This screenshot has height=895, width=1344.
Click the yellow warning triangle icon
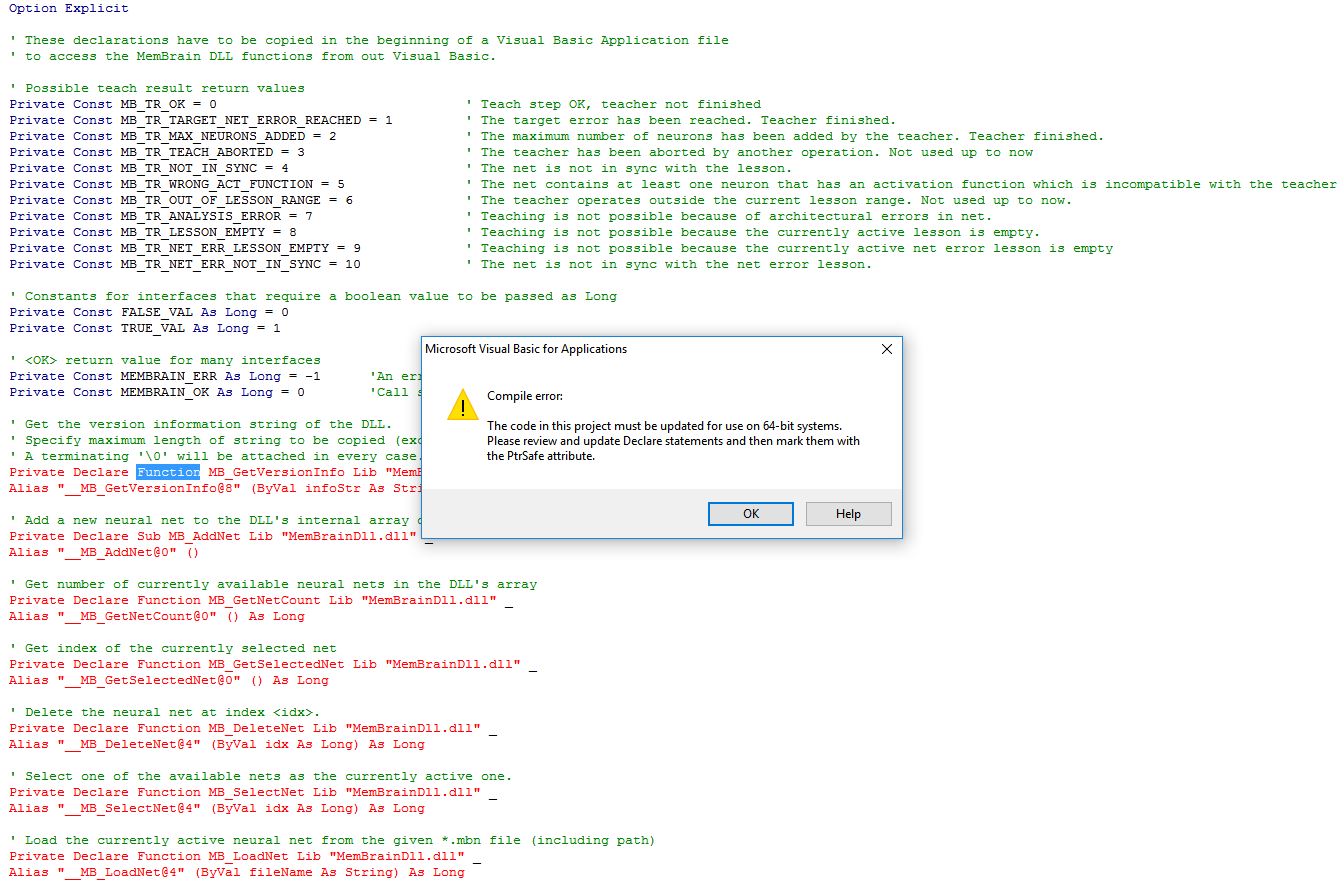coord(462,406)
